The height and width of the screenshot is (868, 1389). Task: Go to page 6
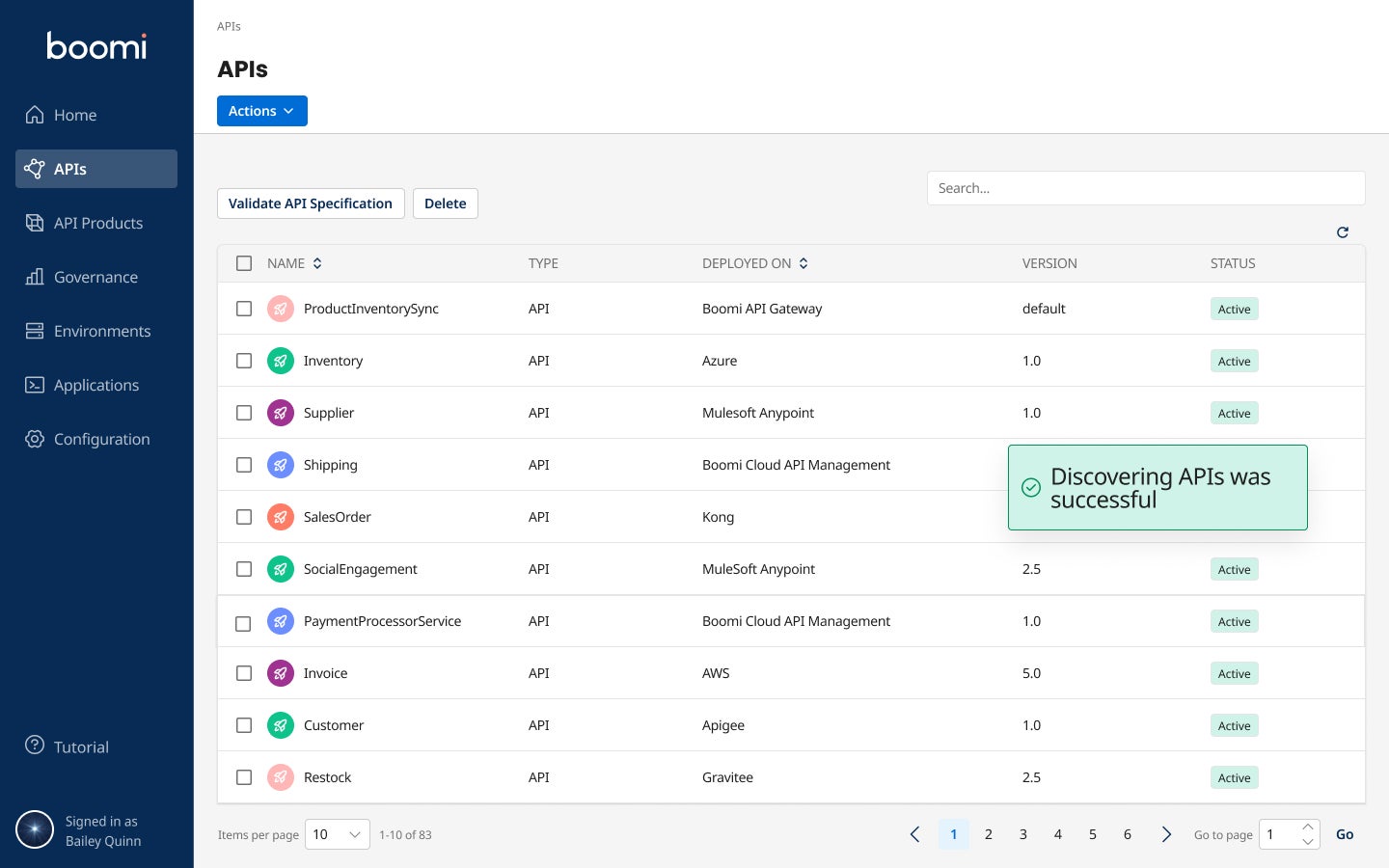1128,834
